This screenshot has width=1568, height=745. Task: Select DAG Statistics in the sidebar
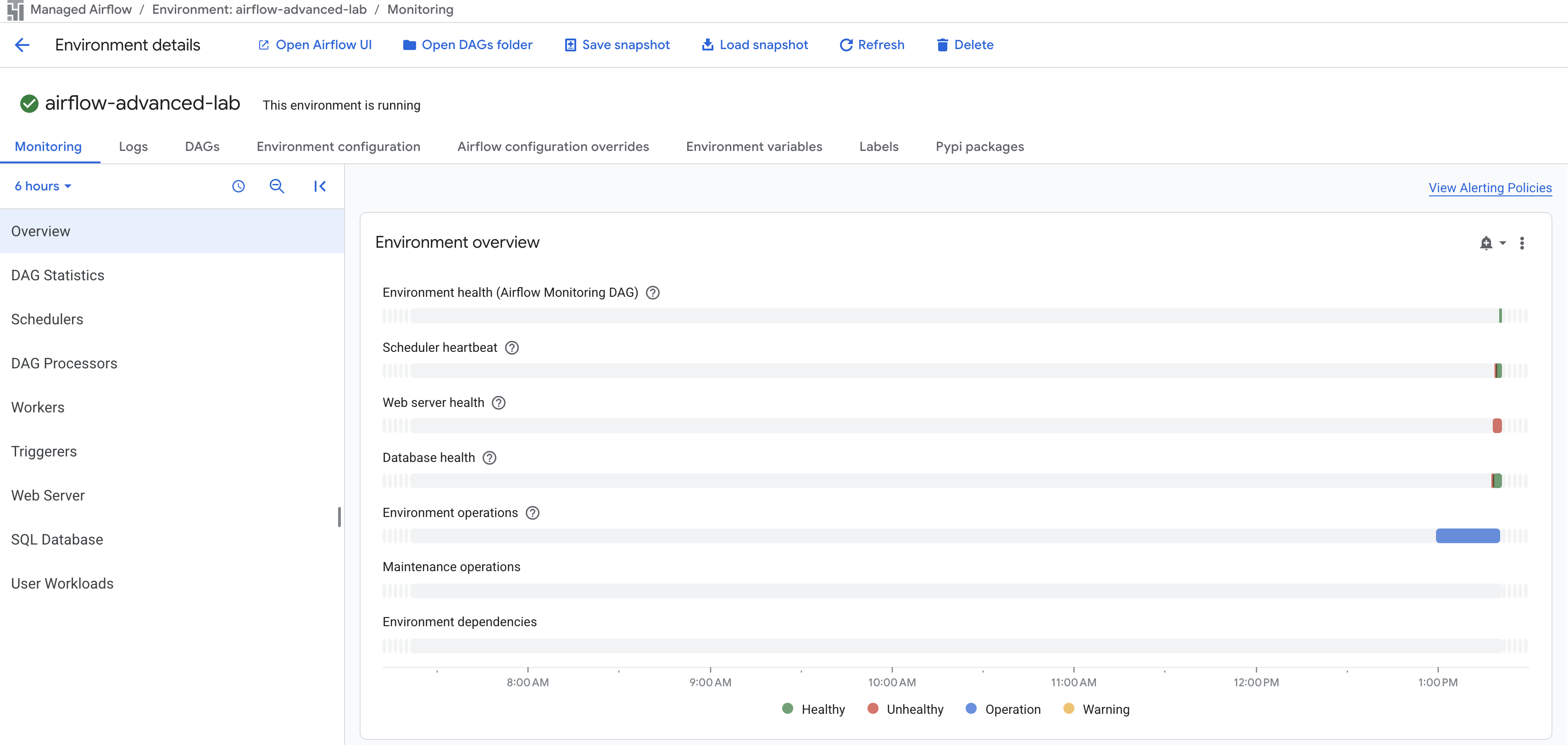(57, 274)
